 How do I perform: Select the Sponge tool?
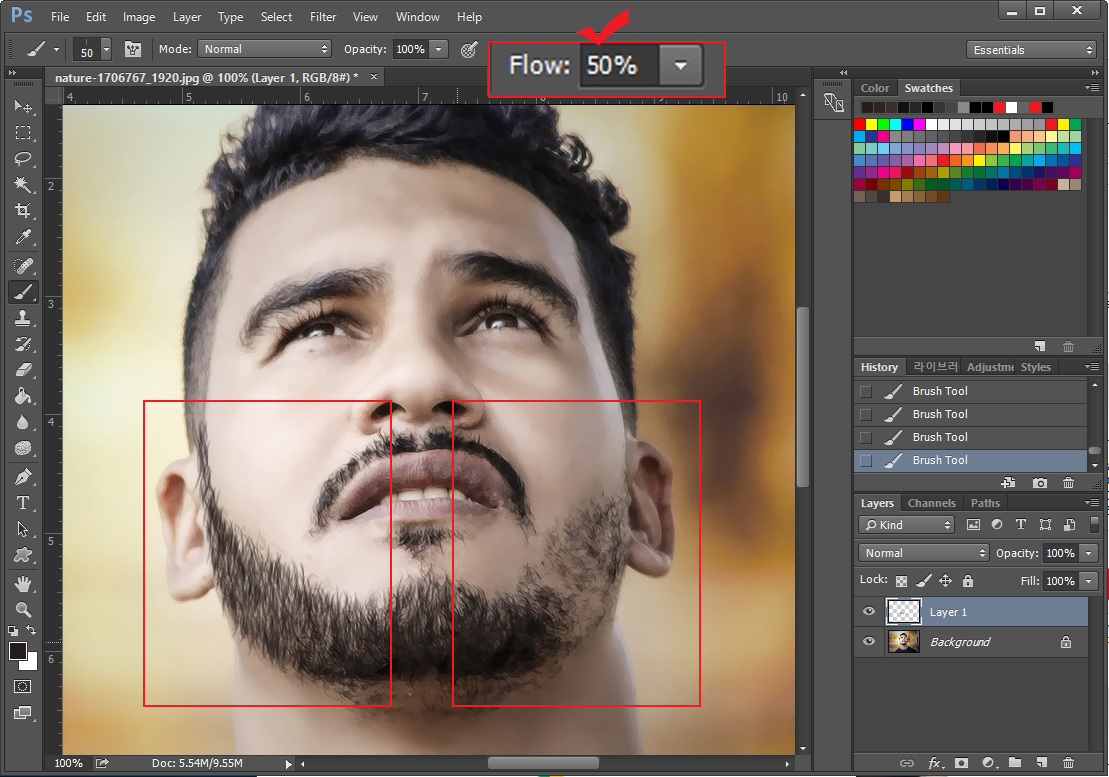23,449
